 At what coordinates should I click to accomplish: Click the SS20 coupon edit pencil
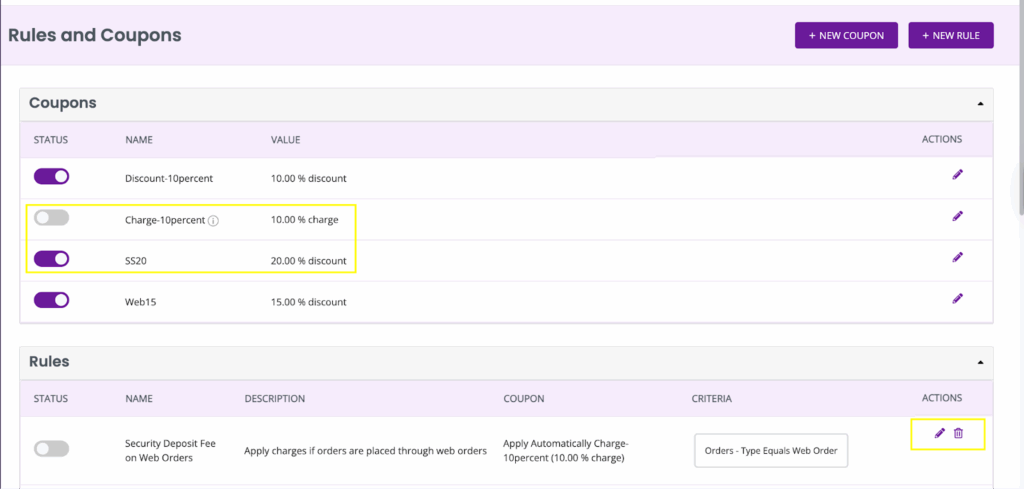coord(957,257)
